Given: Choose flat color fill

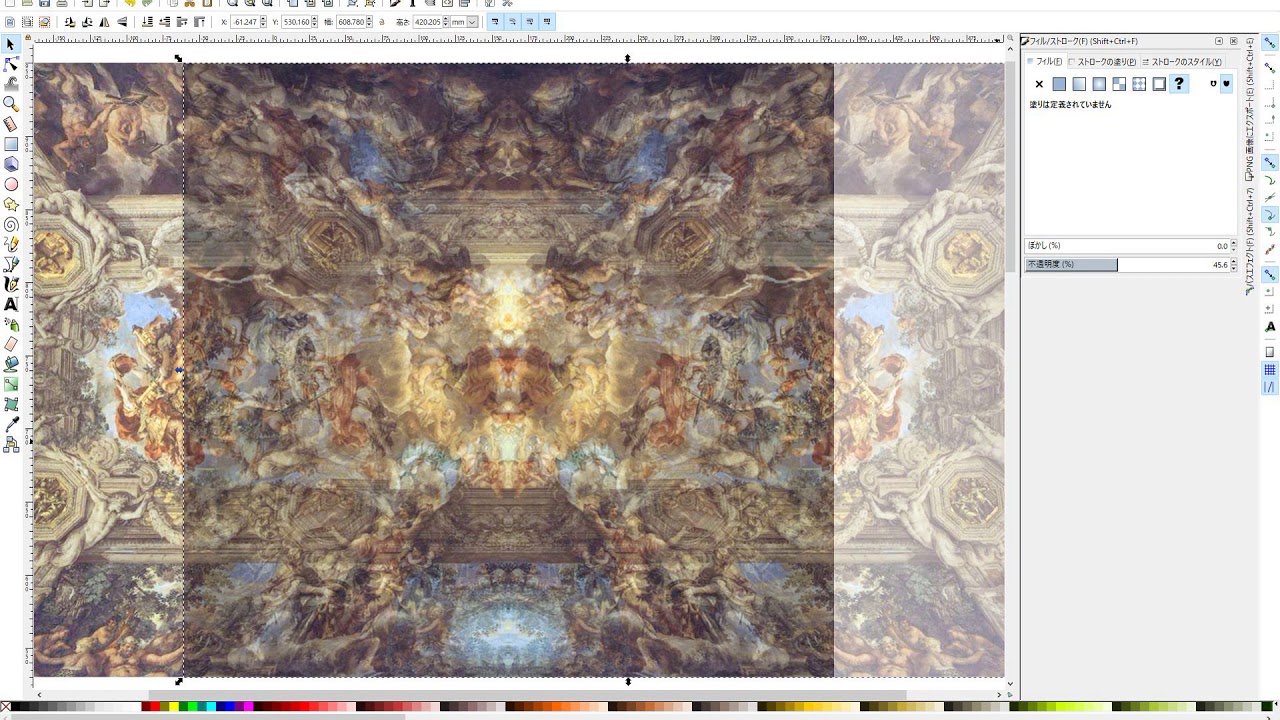Looking at the screenshot, I should (x=1059, y=84).
